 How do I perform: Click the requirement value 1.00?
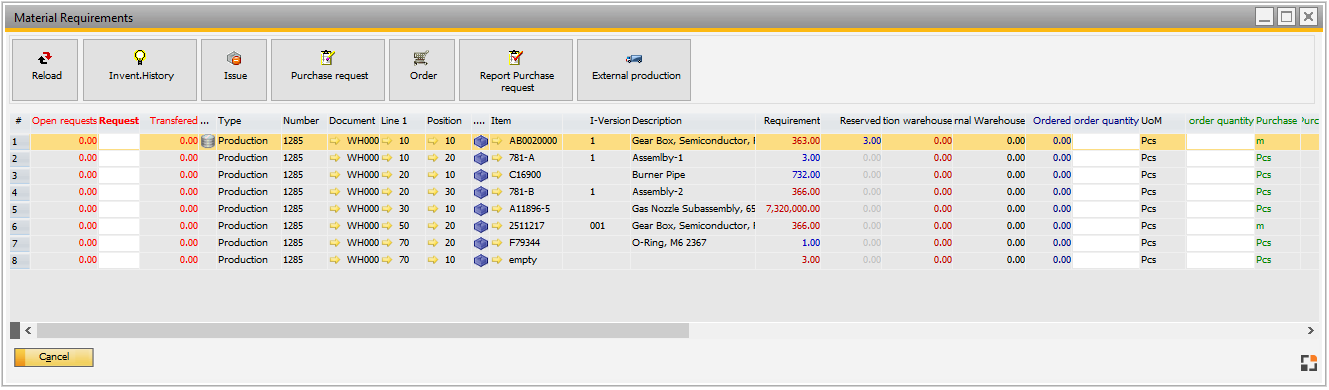[811, 243]
